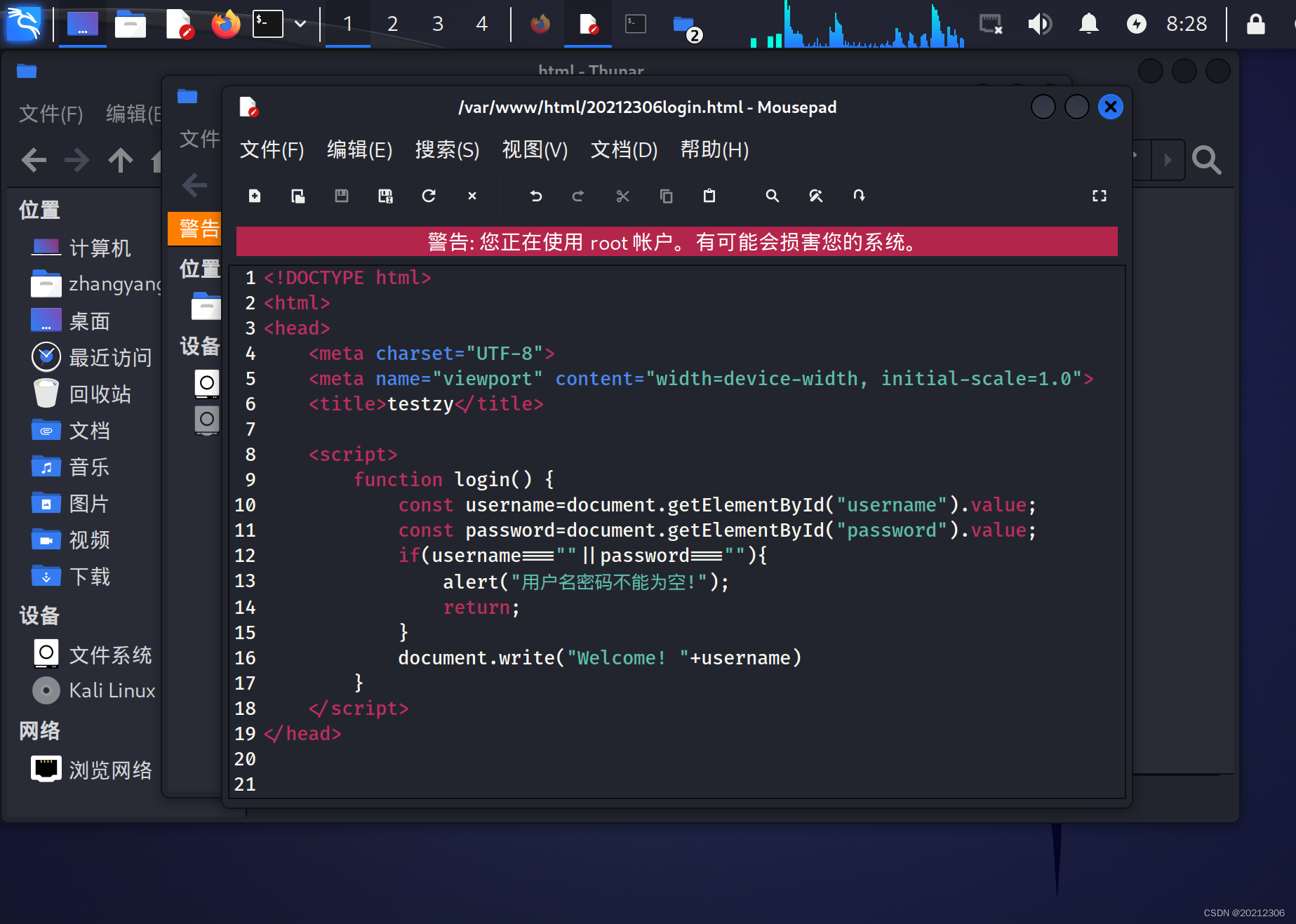Expand the terminal launcher dropdown arrow
This screenshot has width=1296, height=924.
point(300,24)
